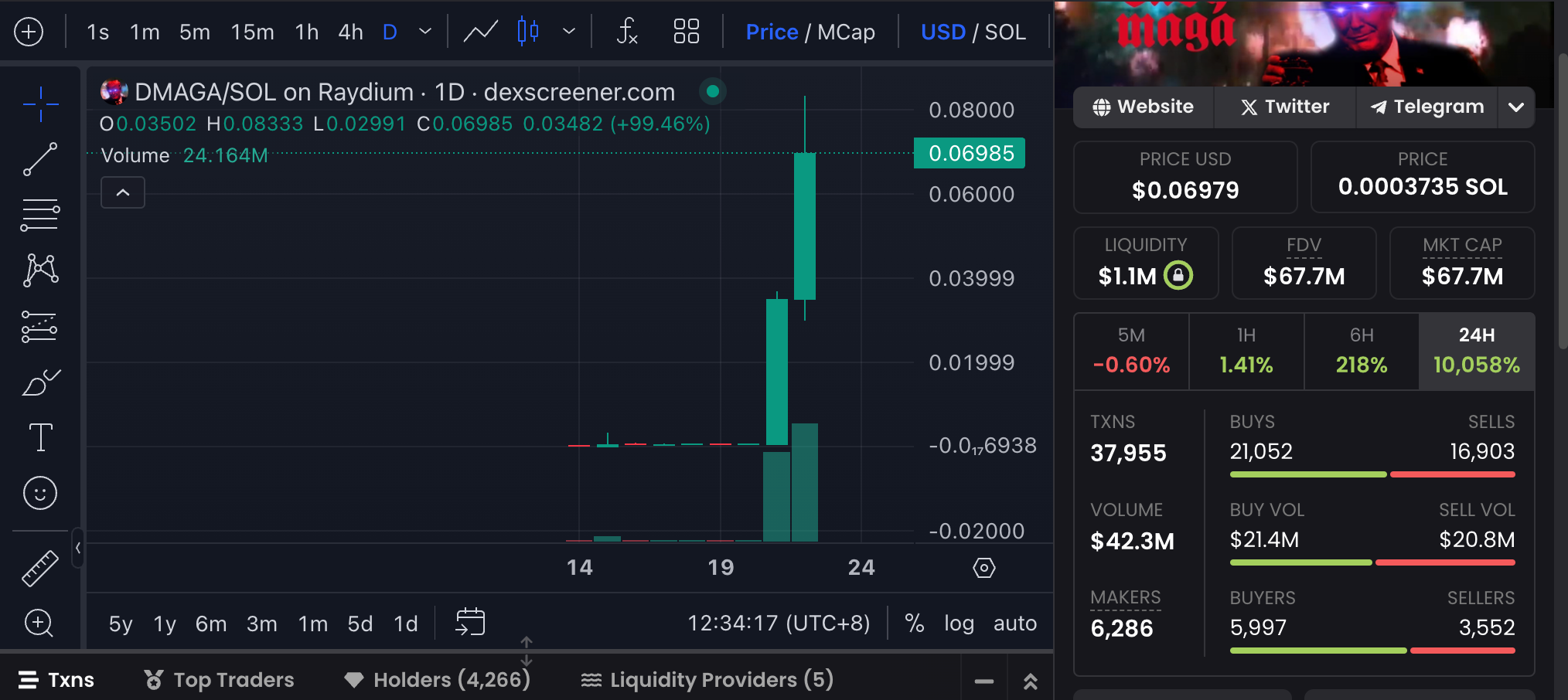
Task: Select the 1H stats tab
Action: [1246, 352]
